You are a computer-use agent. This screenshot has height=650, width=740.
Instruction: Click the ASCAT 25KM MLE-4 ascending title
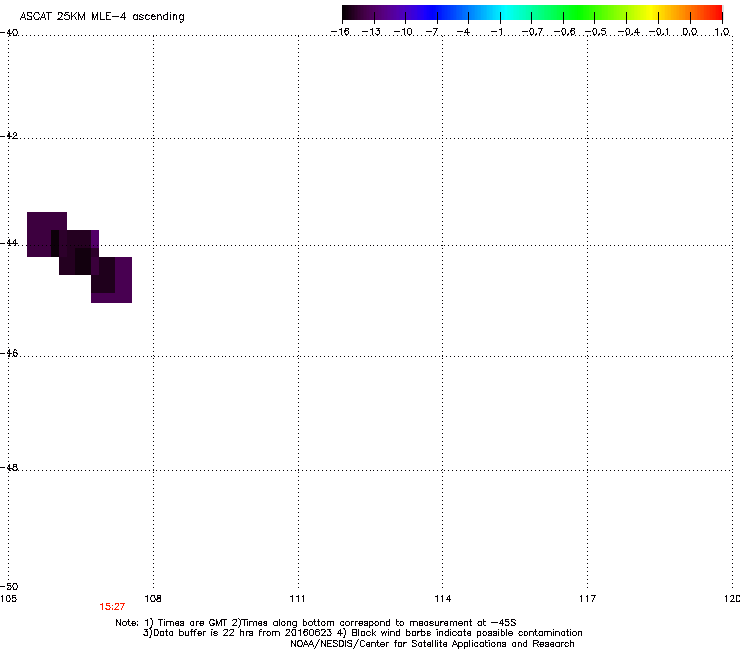[102, 17]
